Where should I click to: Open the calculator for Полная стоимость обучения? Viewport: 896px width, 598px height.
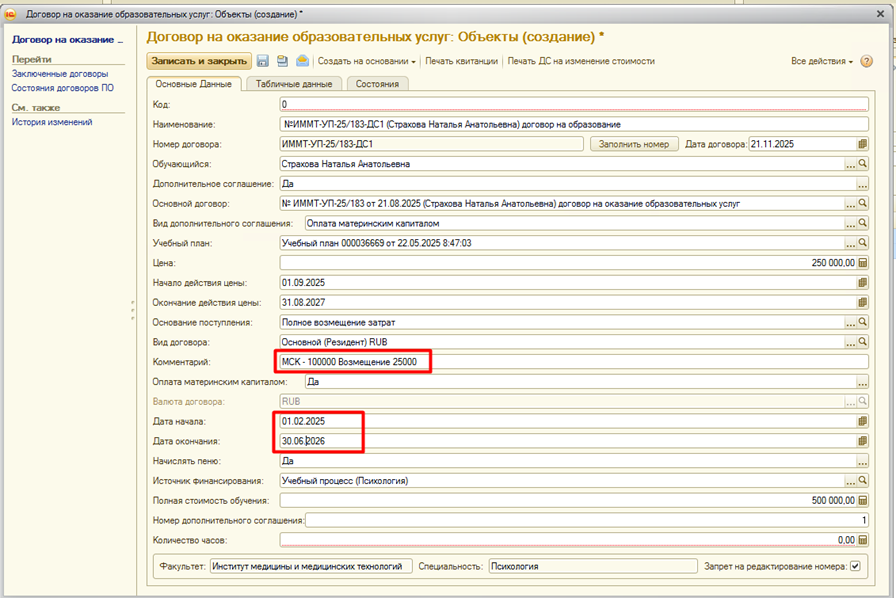pos(862,500)
